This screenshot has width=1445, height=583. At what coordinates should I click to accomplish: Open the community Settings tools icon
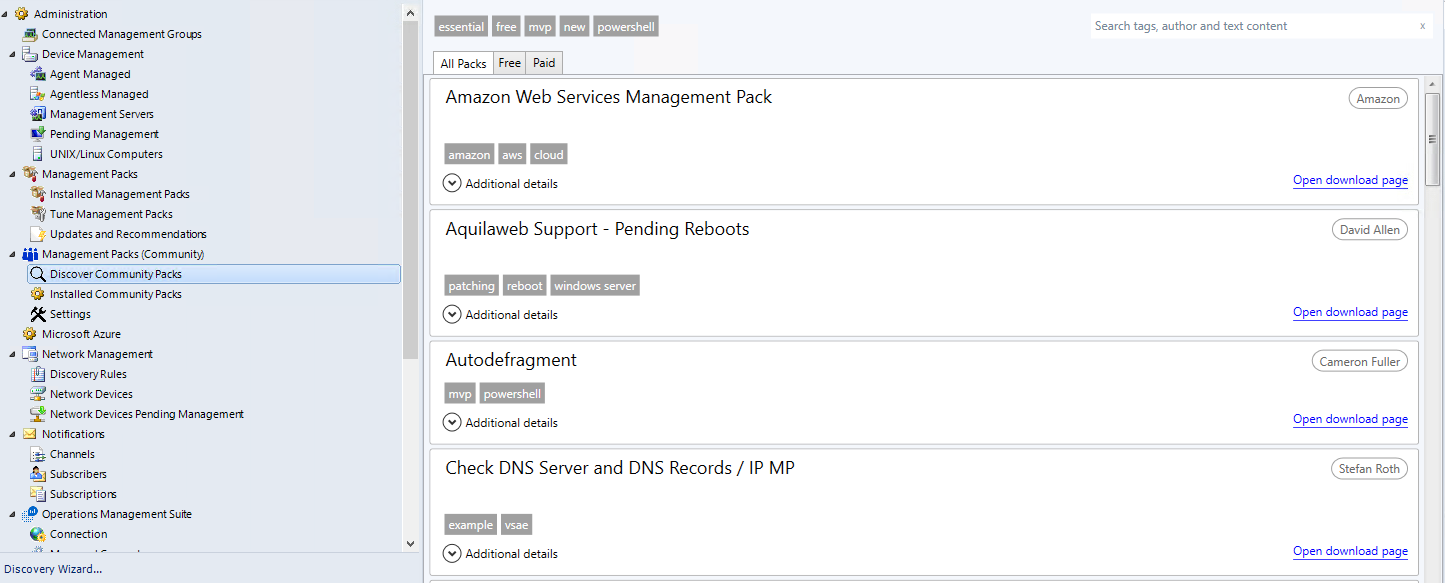[38, 314]
